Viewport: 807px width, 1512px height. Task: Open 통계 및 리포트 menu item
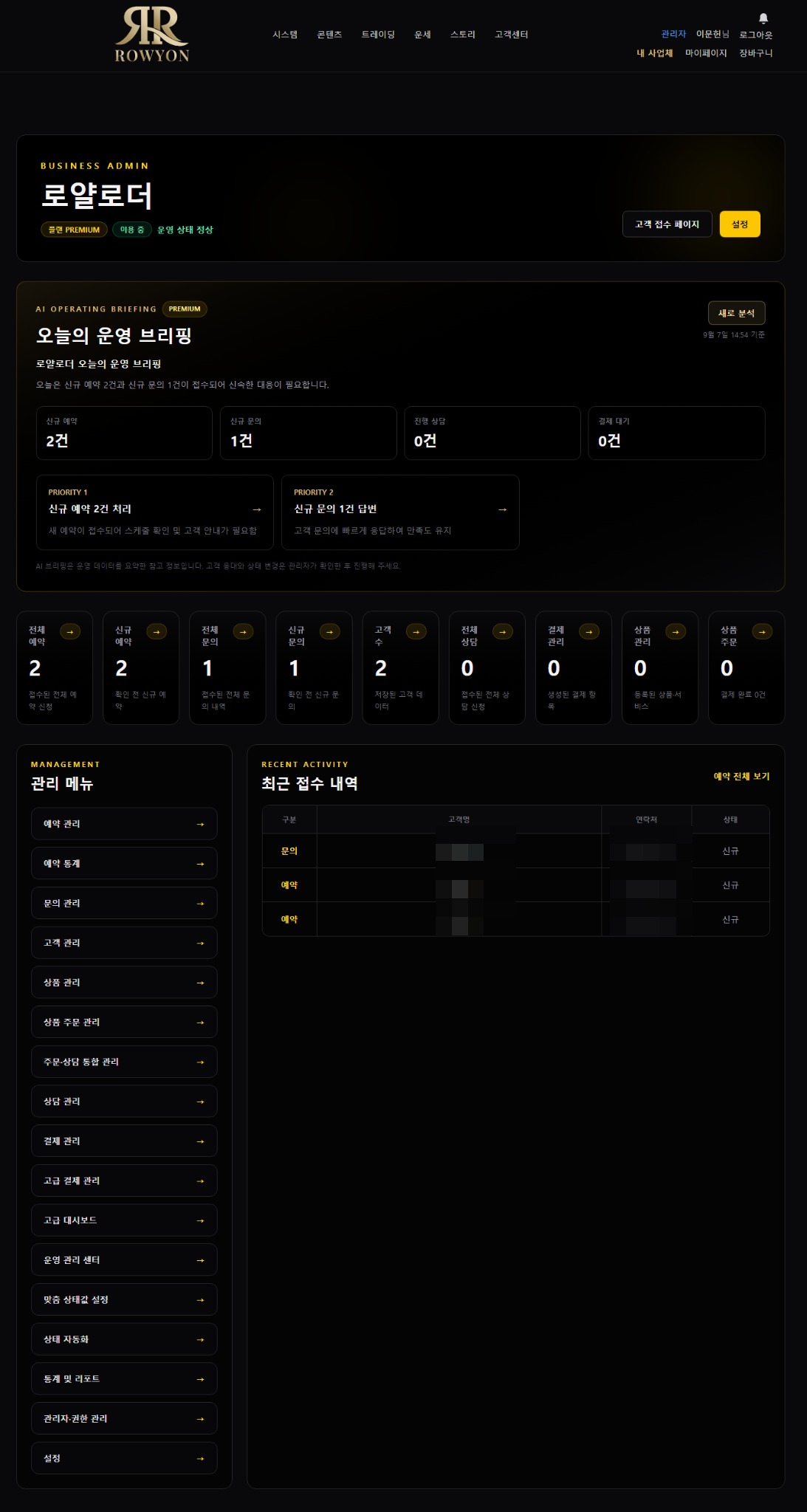pos(124,1379)
